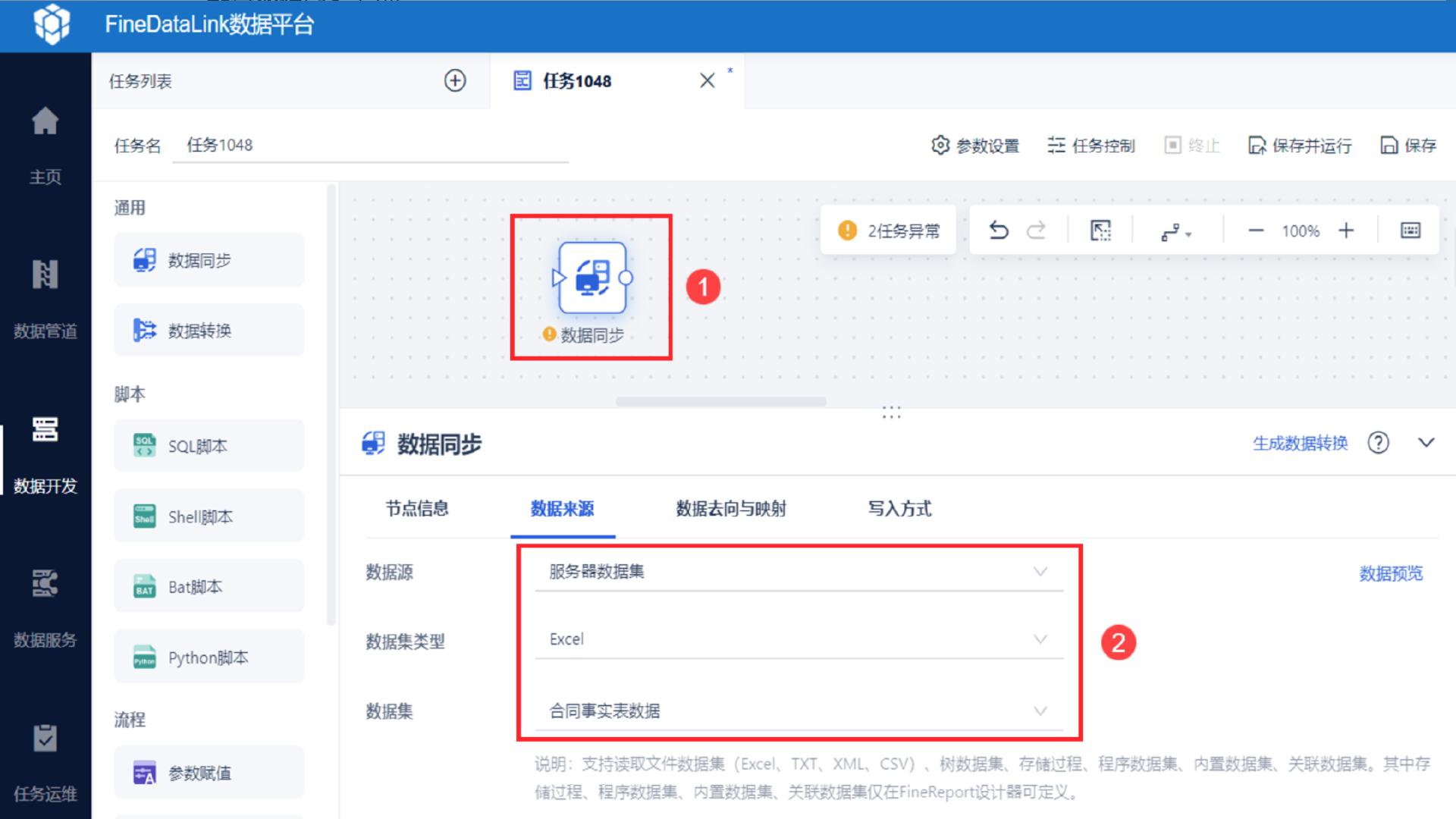Click the undo icon in the canvas toolbar

point(999,230)
